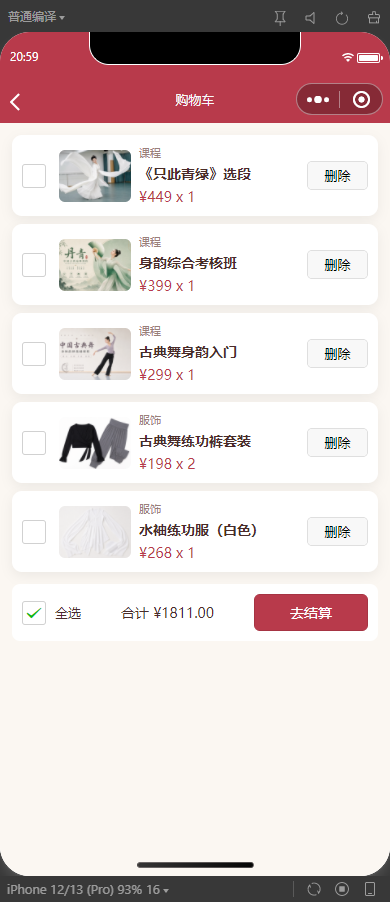
Task: Mute sound with the speaker icon
Action: (x=311, y=18)
